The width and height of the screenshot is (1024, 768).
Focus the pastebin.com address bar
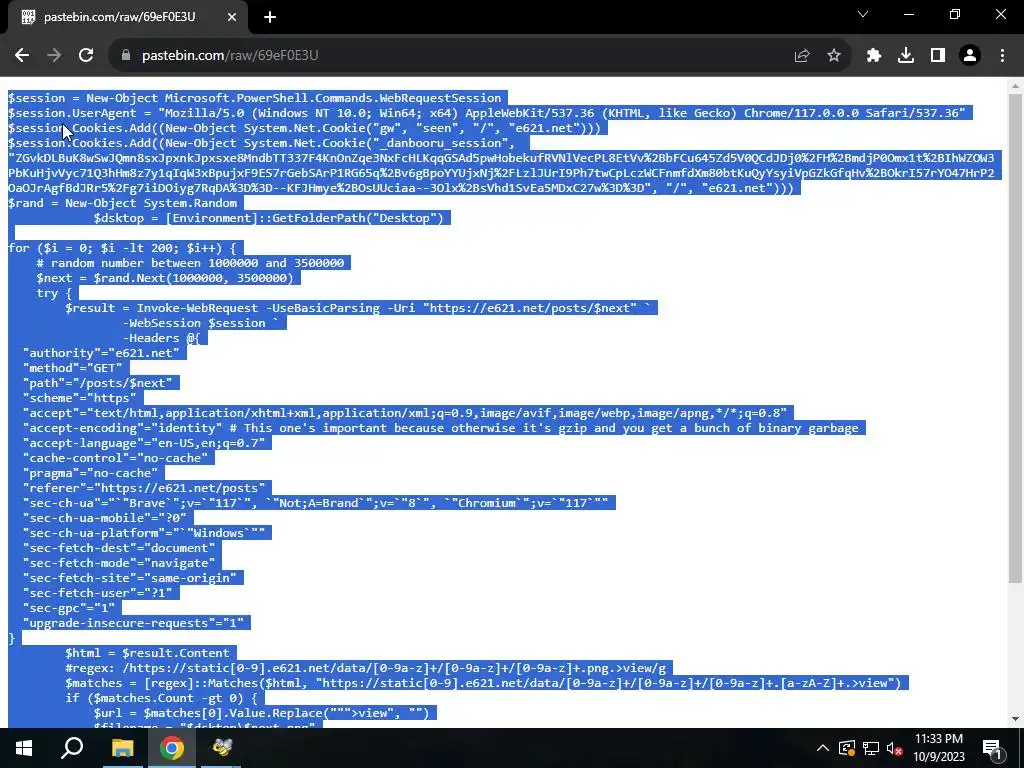click(x=457, y=56)
